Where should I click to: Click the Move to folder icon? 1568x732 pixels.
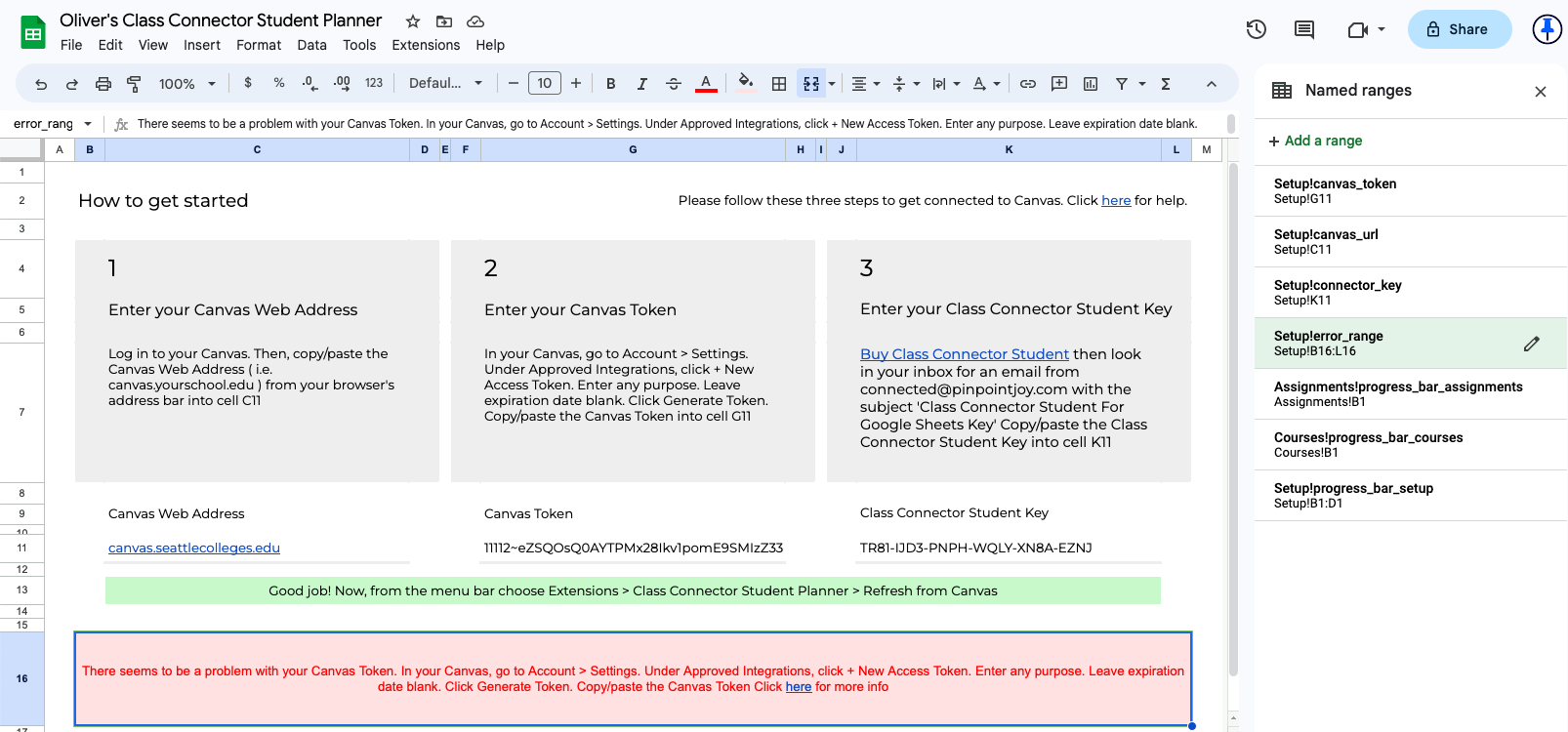[444, 21]
